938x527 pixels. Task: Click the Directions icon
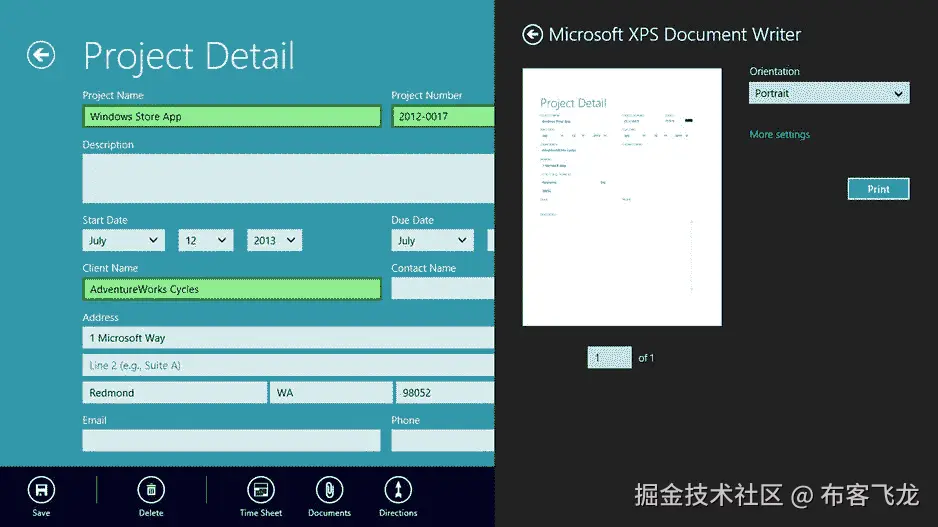pos(398,490)
